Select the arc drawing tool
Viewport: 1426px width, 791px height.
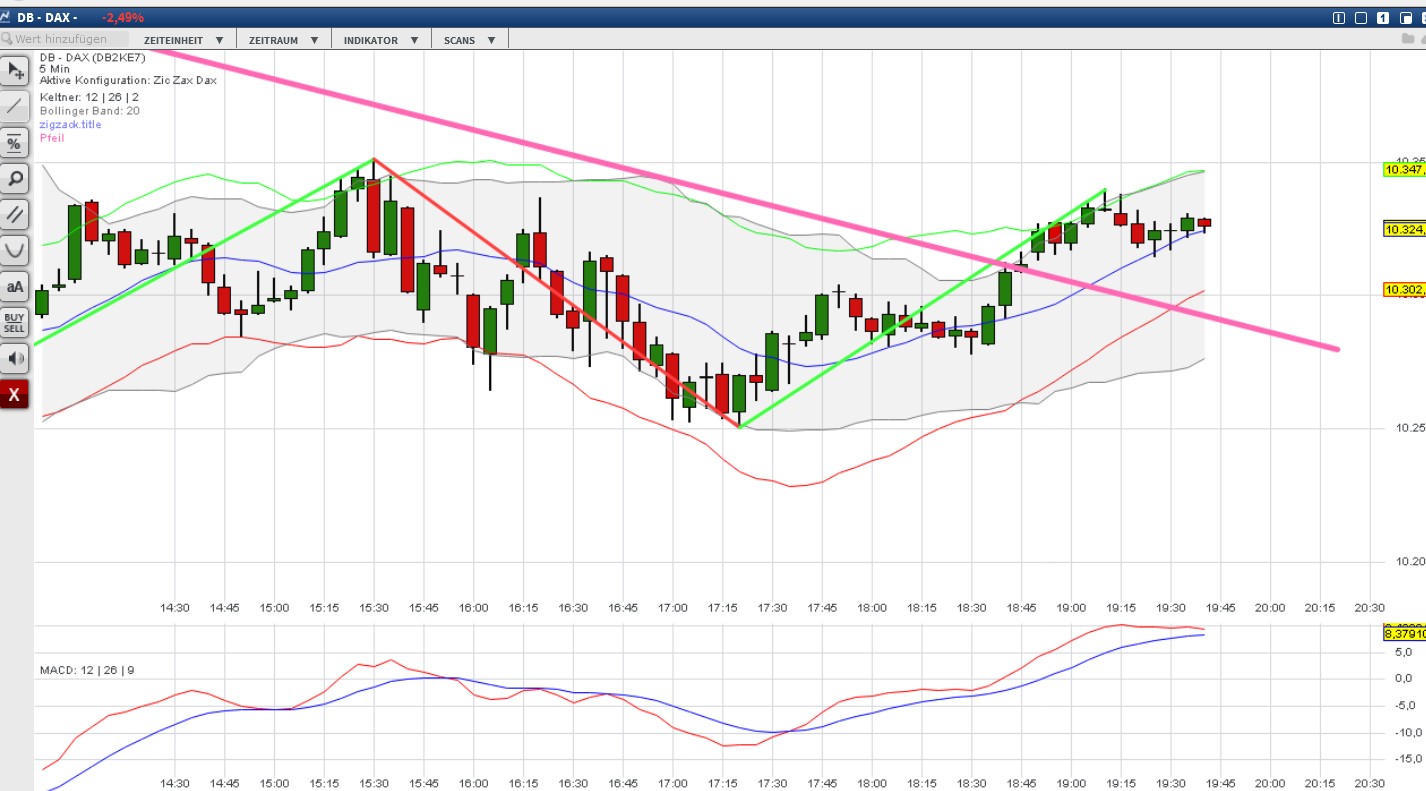click(14, 250)
